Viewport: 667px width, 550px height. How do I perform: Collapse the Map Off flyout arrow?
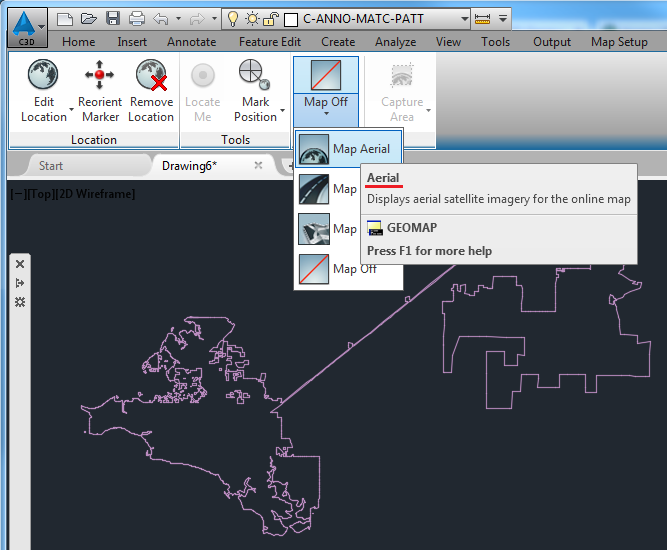tap(326, 113)
